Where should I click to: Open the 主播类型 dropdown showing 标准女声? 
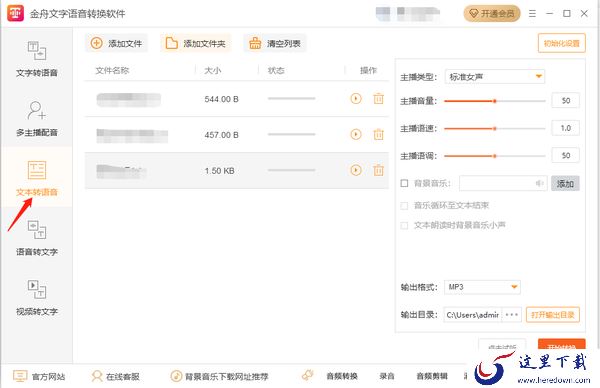(494, 77)
